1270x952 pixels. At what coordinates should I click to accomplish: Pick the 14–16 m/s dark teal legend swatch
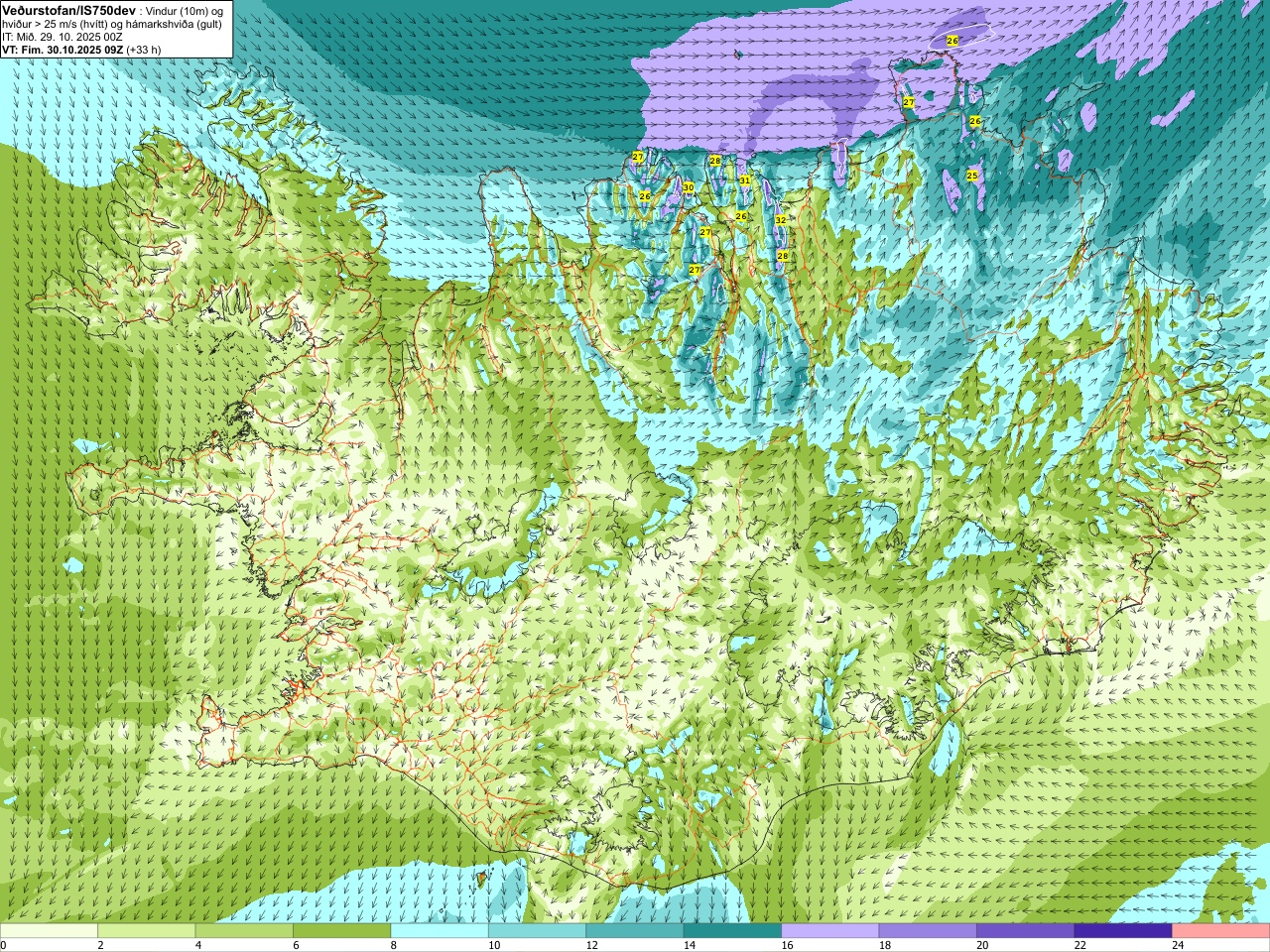(732, 931)
